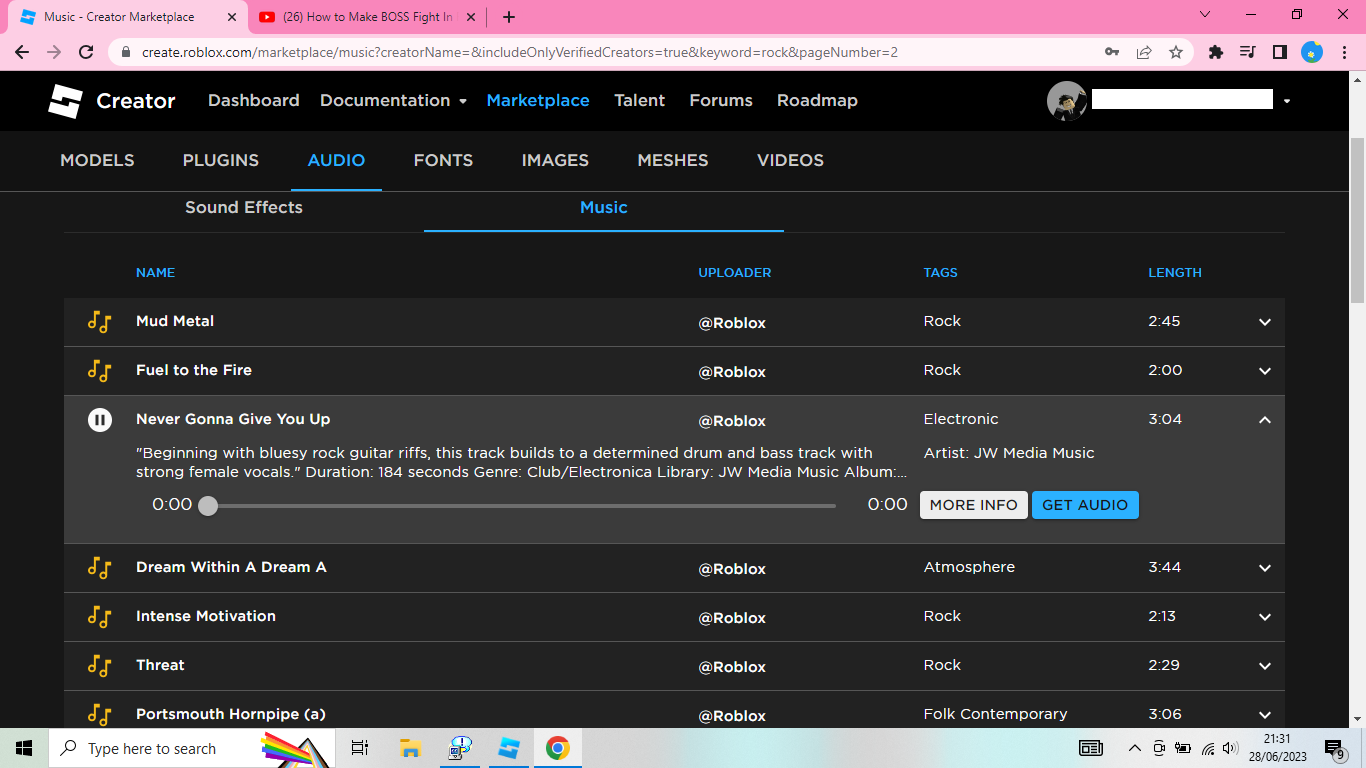The height and width of the screenshot is (768, 1366).
Task: Go forward in browser history
Action: [54, 52]
